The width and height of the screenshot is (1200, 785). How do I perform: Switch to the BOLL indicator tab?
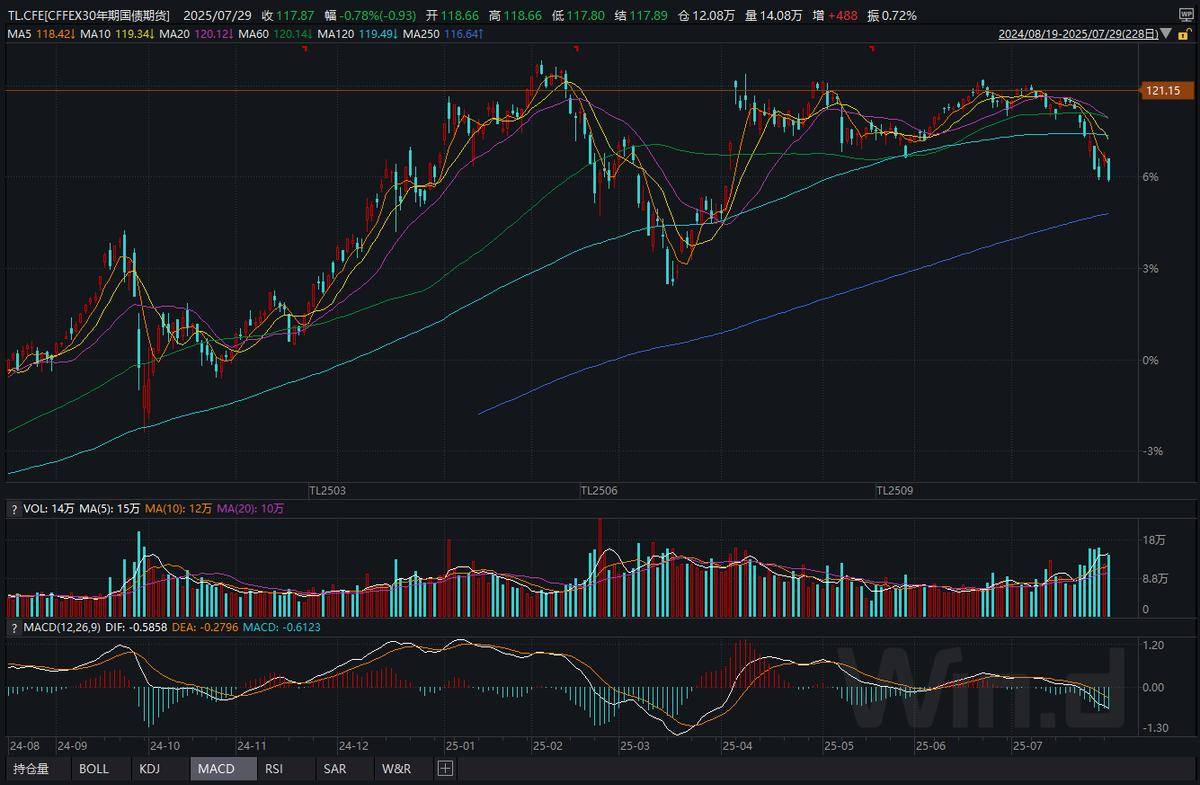(x=94, y=769)
